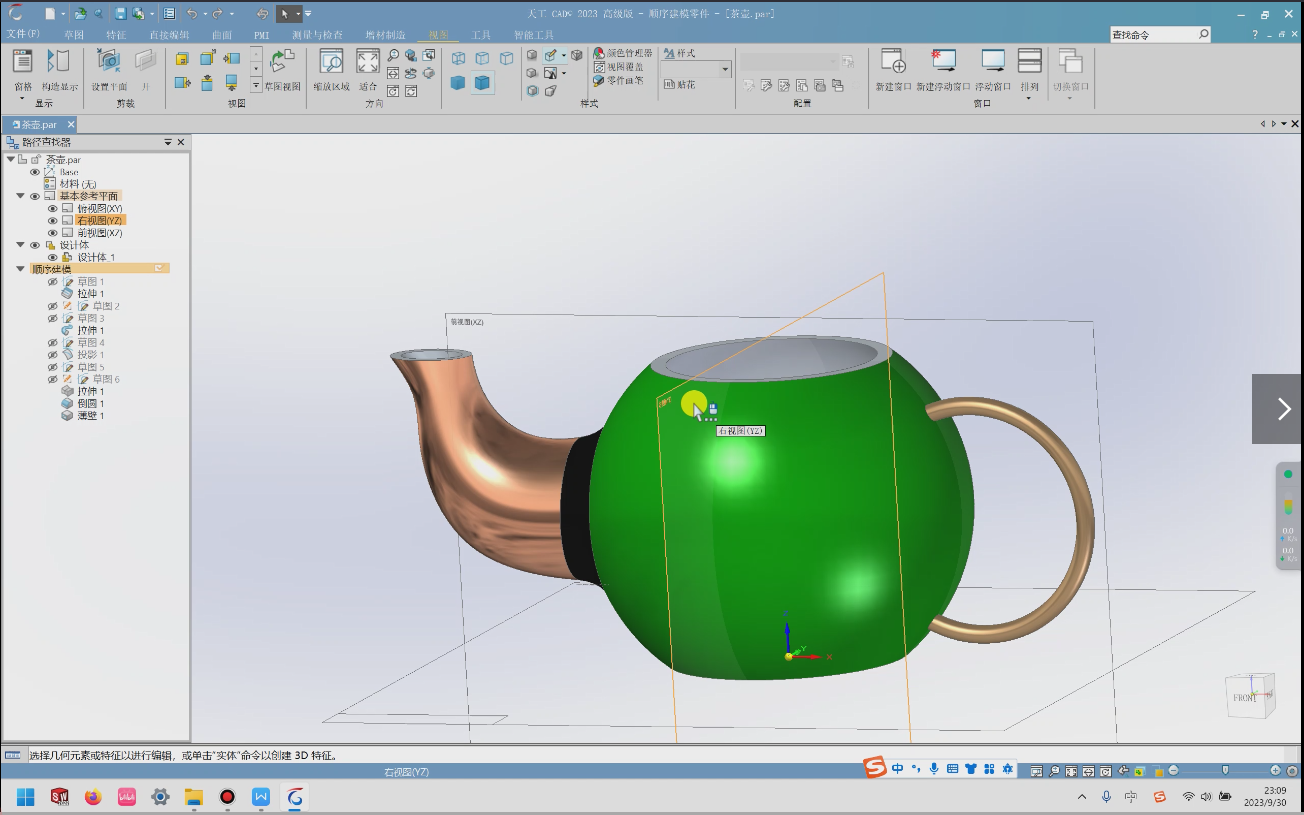Screen dimensions: 1304x815
Task: Click the 窗格 (Panes) ribbon icon
Action: coord(22,62)
